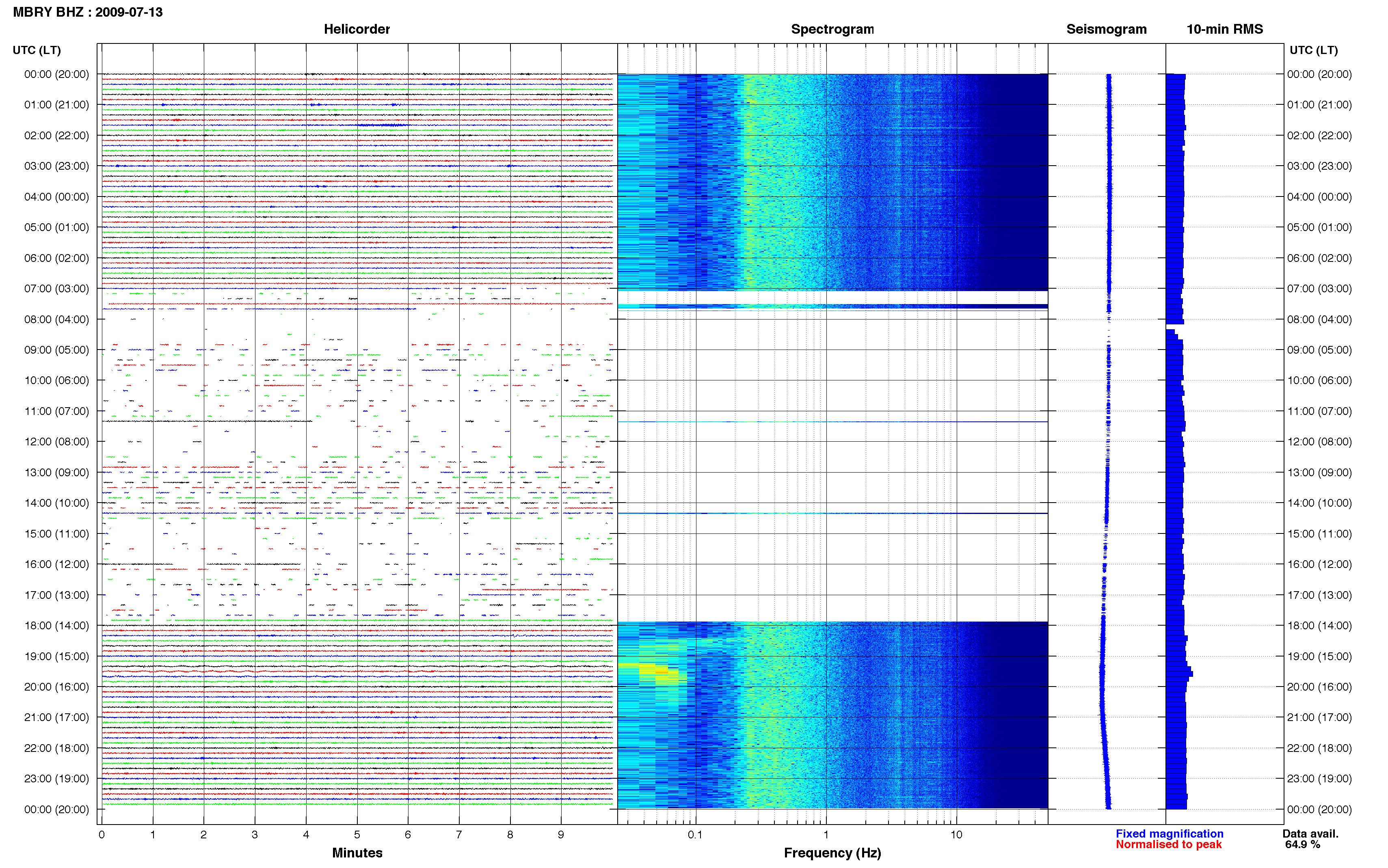Click the thin spectrogram line near 14:20
This screenshot has height=868, width=1388.
832,513
